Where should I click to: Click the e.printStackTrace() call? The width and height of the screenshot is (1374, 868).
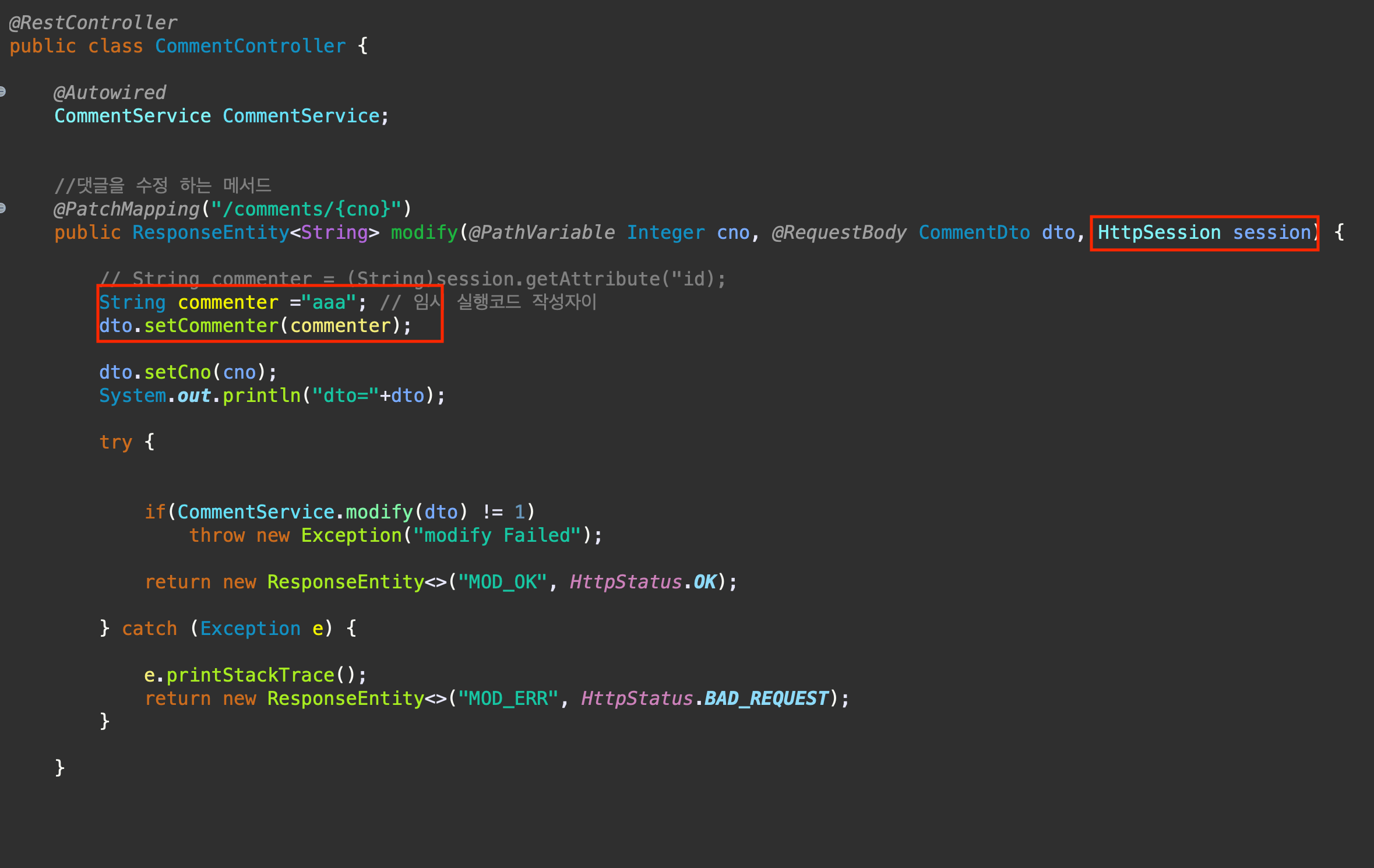coord(255,675)
